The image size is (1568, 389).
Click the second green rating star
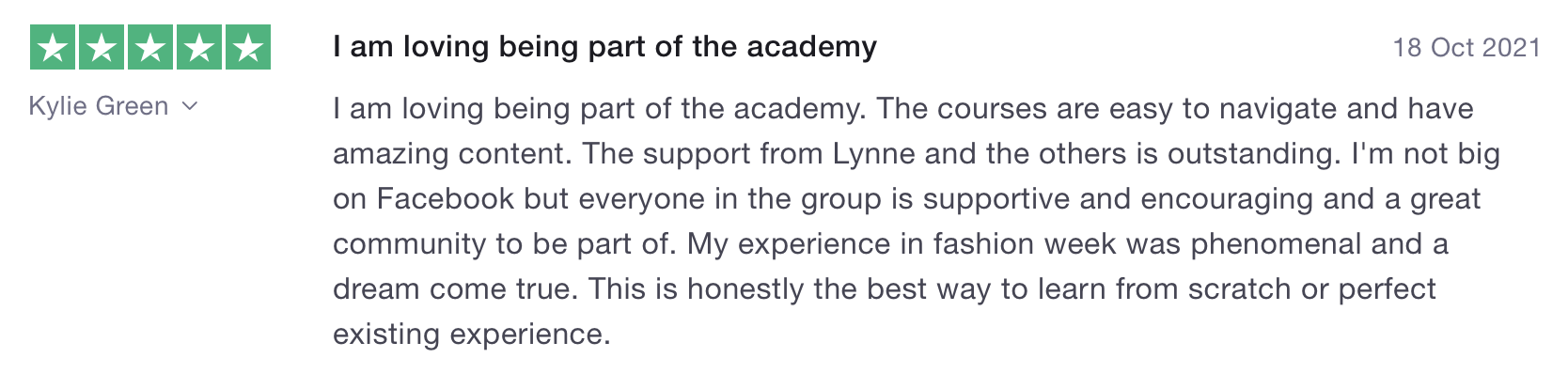click(x=102, y=47)
